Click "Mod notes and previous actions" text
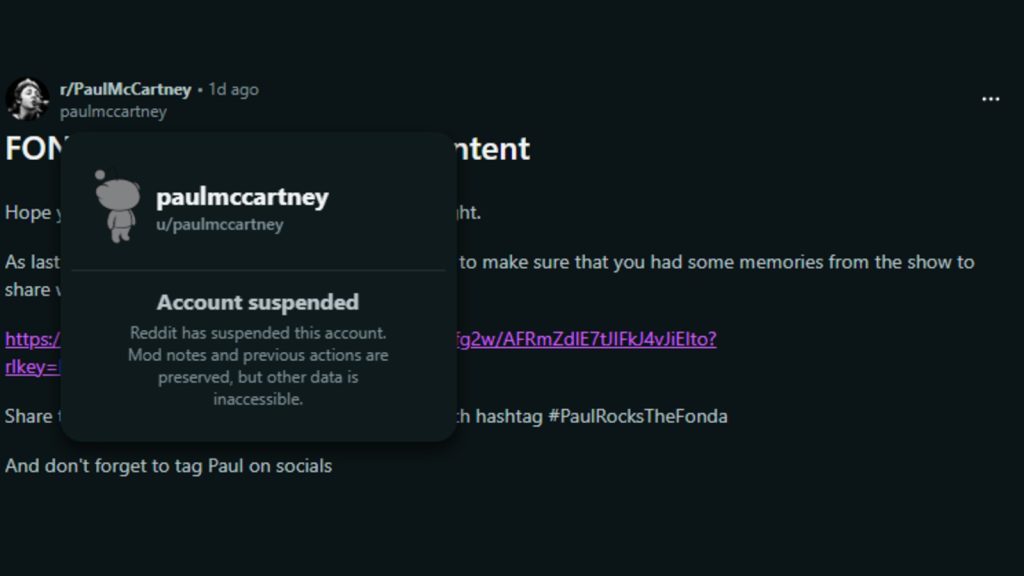1024x576 pixels. pyautogui.click(x=258, y=355)
